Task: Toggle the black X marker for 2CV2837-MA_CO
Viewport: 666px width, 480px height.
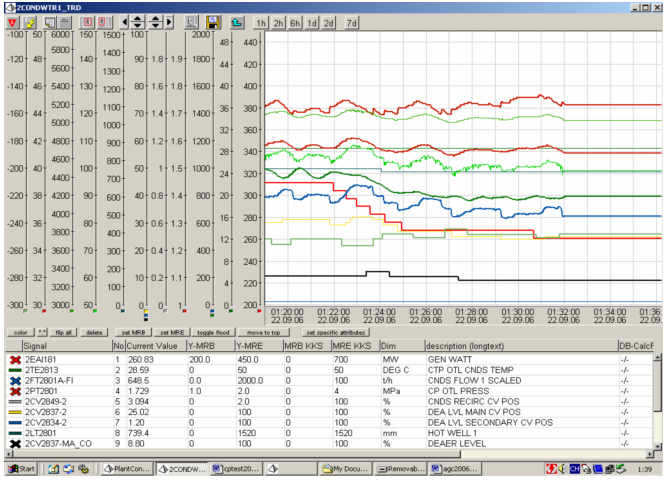Action: 14,443
